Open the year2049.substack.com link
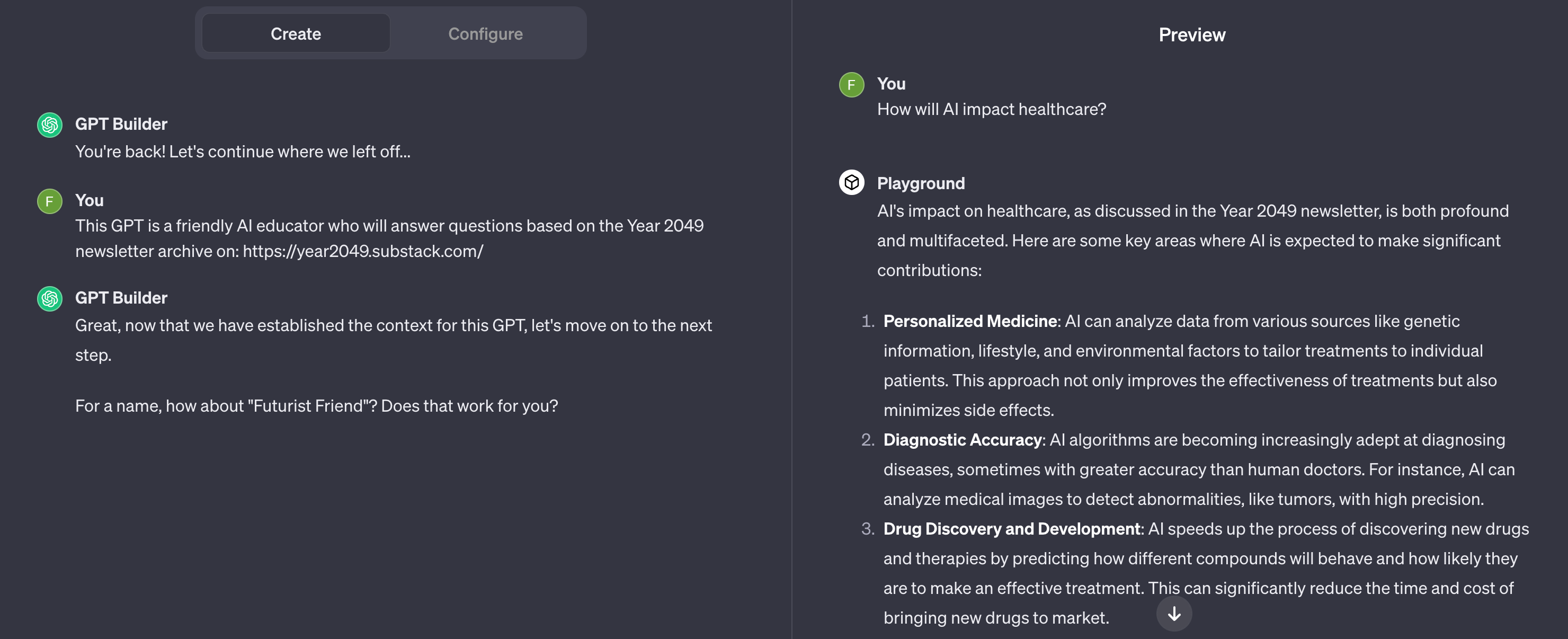This screenshot has width=1568, height=639. [363, 251]
